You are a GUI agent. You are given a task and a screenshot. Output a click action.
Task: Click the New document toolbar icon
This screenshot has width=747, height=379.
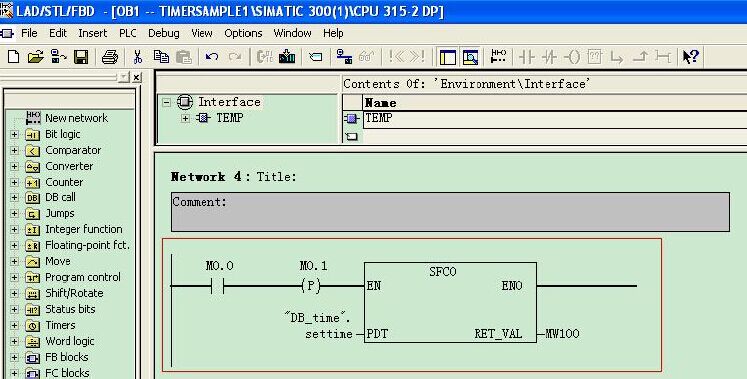pos(13,57)
